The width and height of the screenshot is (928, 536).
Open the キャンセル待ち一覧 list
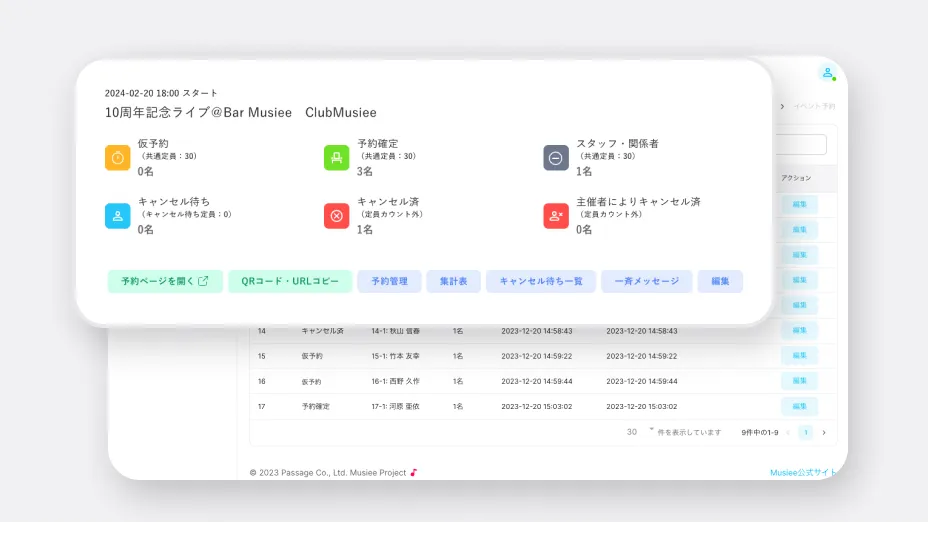pos(541,281)
